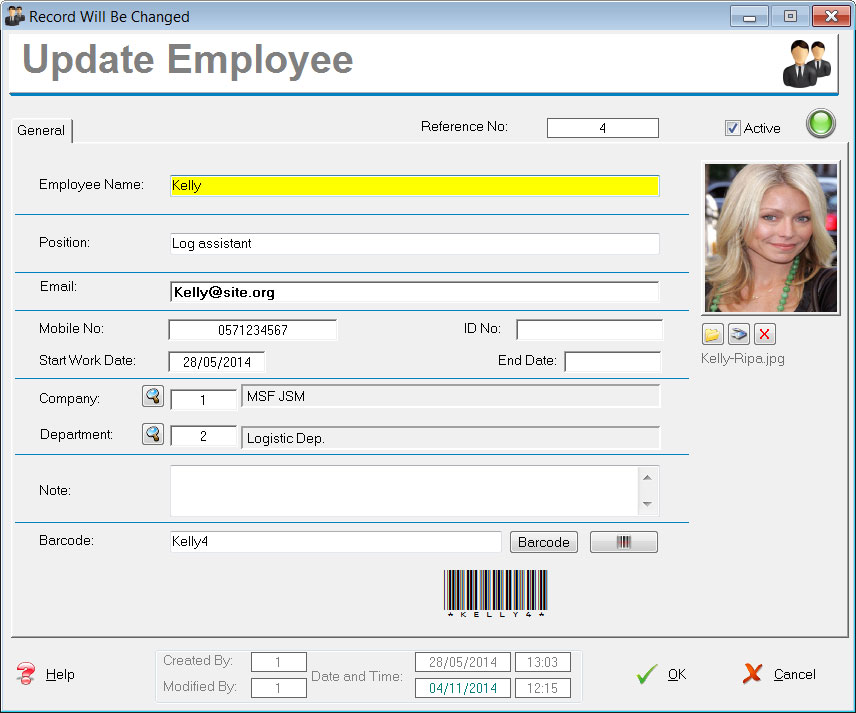
Task: Click the Company lookup magnifier icon
Action: pos(153,397)
